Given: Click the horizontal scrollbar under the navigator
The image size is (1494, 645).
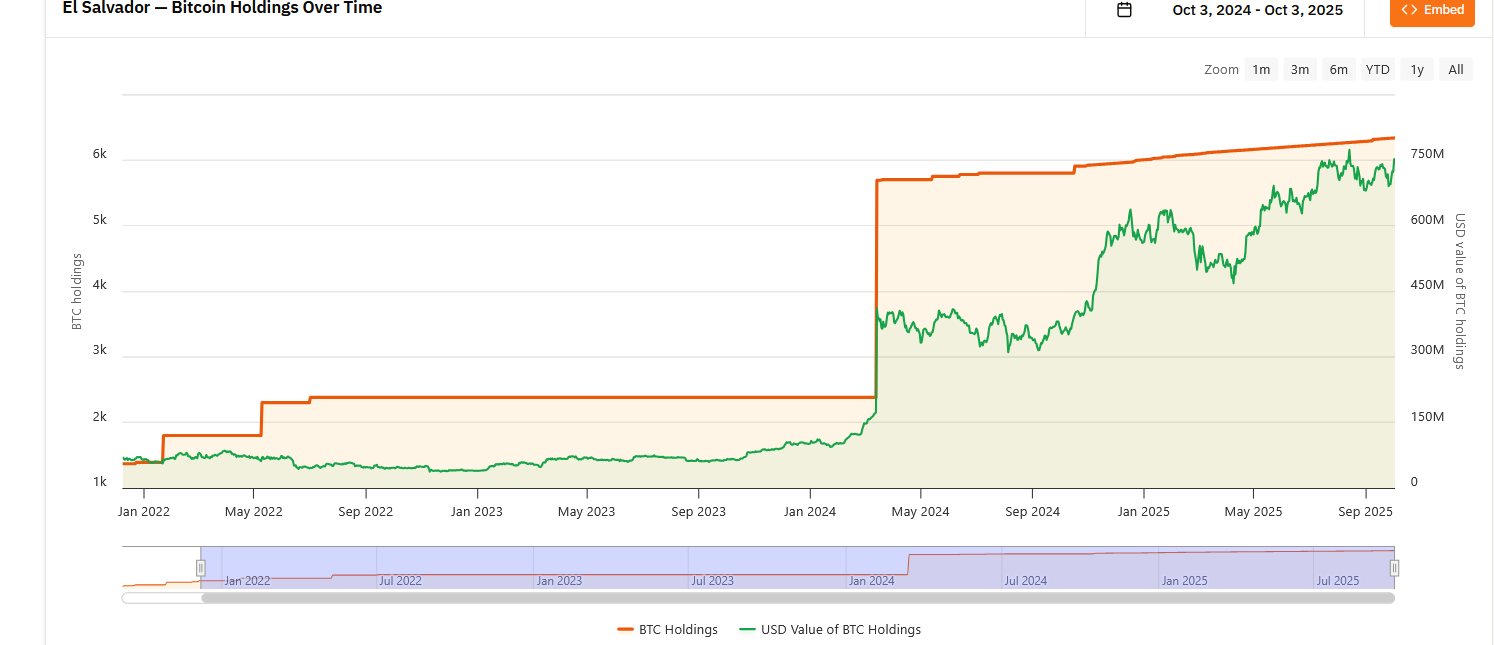Looking at the screenshot, I should 797,598.
